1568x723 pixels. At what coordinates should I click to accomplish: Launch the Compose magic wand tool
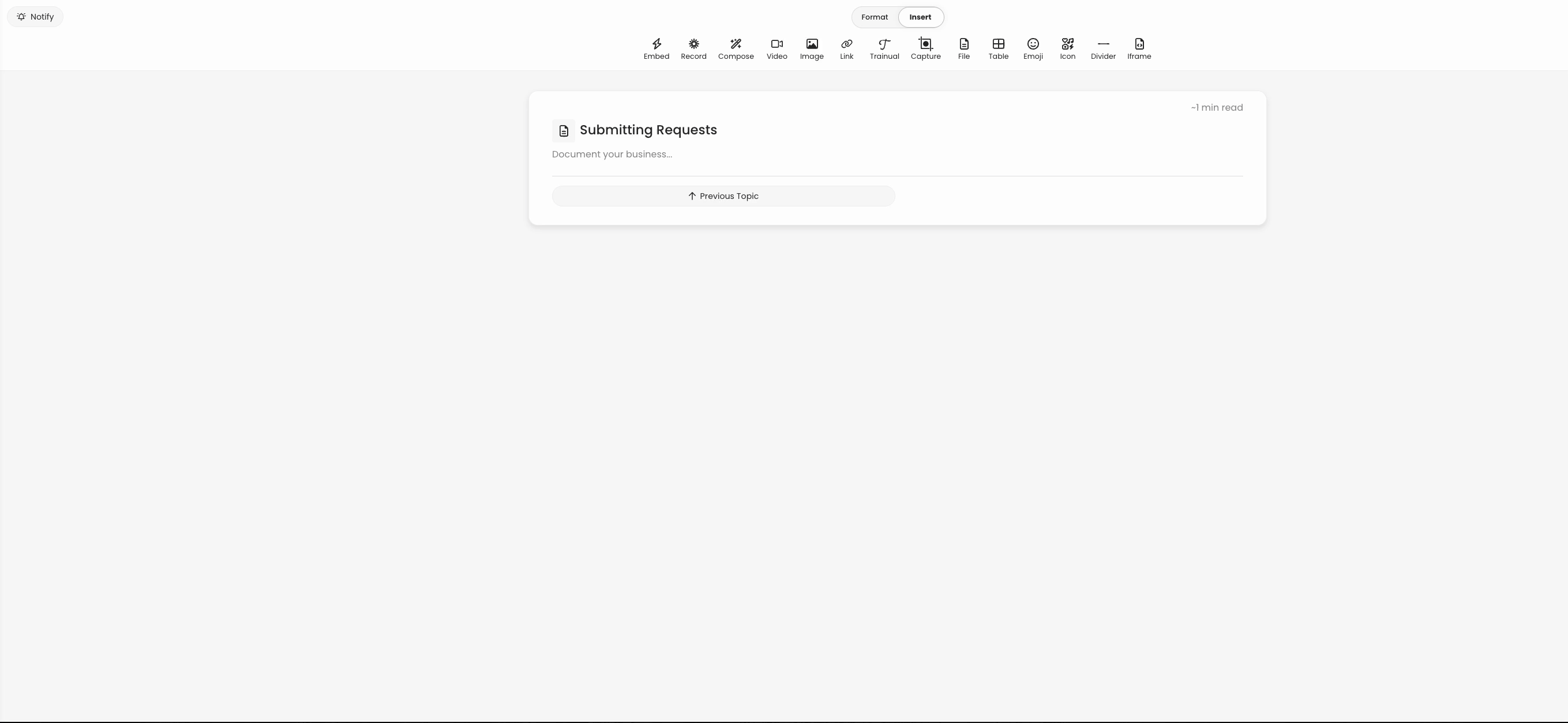(736, 50)
